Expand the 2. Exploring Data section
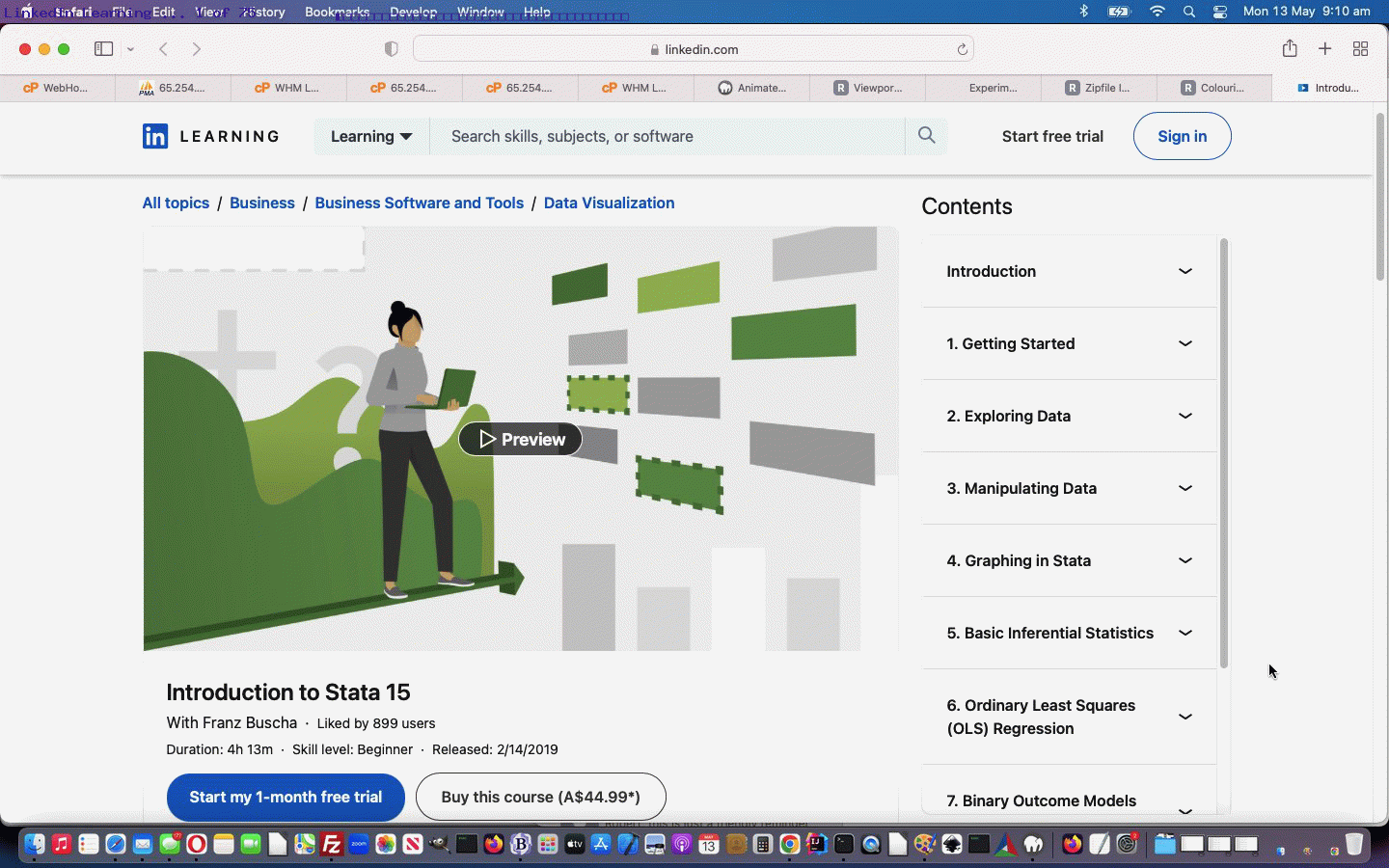Viewport: 1389px width, 868px height. pos(1069,416)
